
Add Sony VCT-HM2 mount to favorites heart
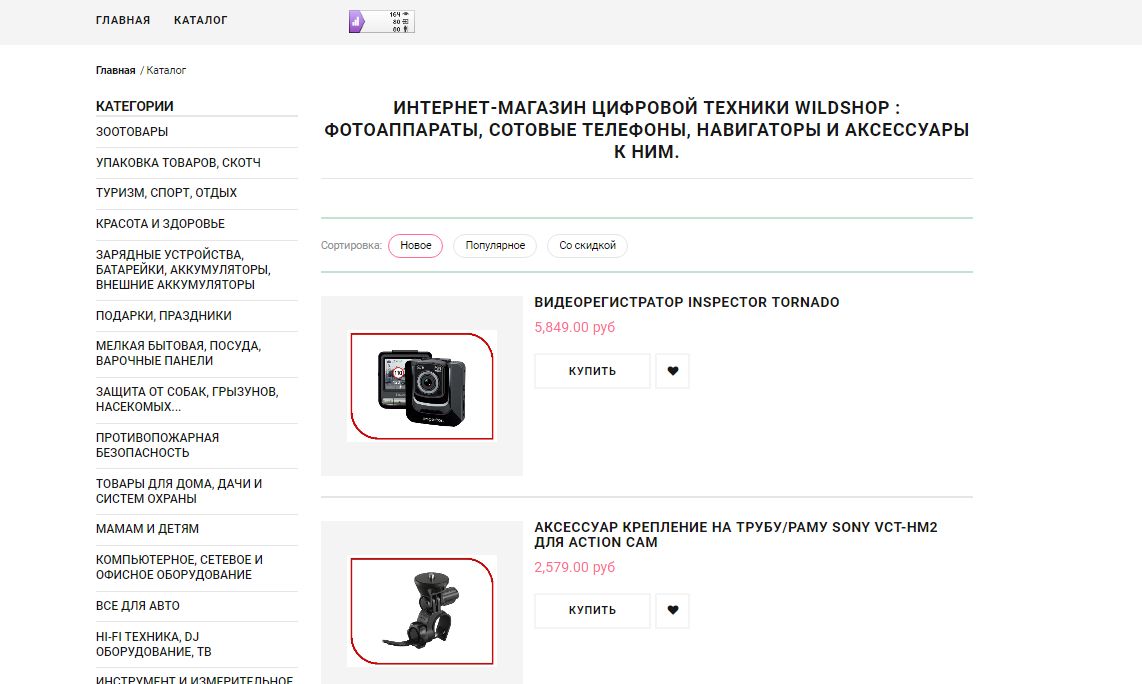tap(672, 610)
